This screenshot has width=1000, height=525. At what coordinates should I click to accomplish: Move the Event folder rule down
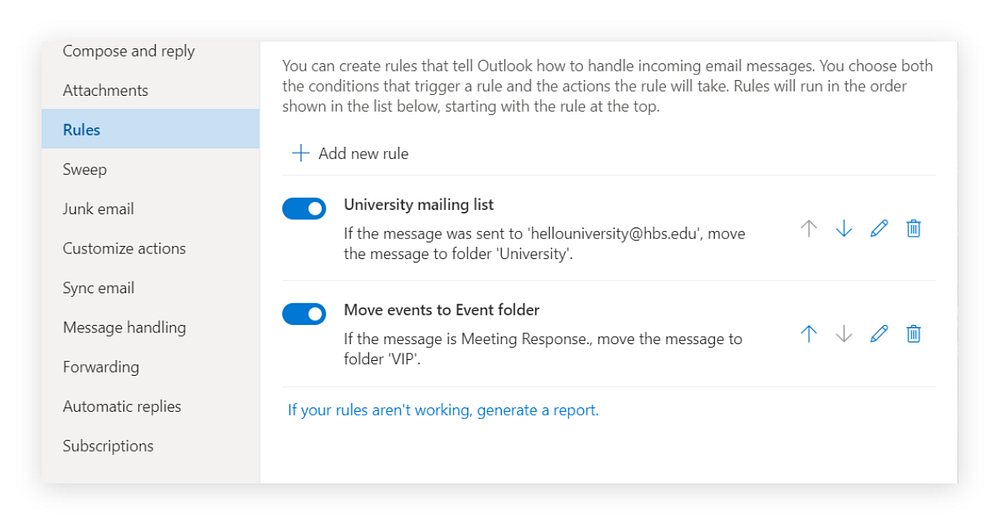[x=844, y=334]
